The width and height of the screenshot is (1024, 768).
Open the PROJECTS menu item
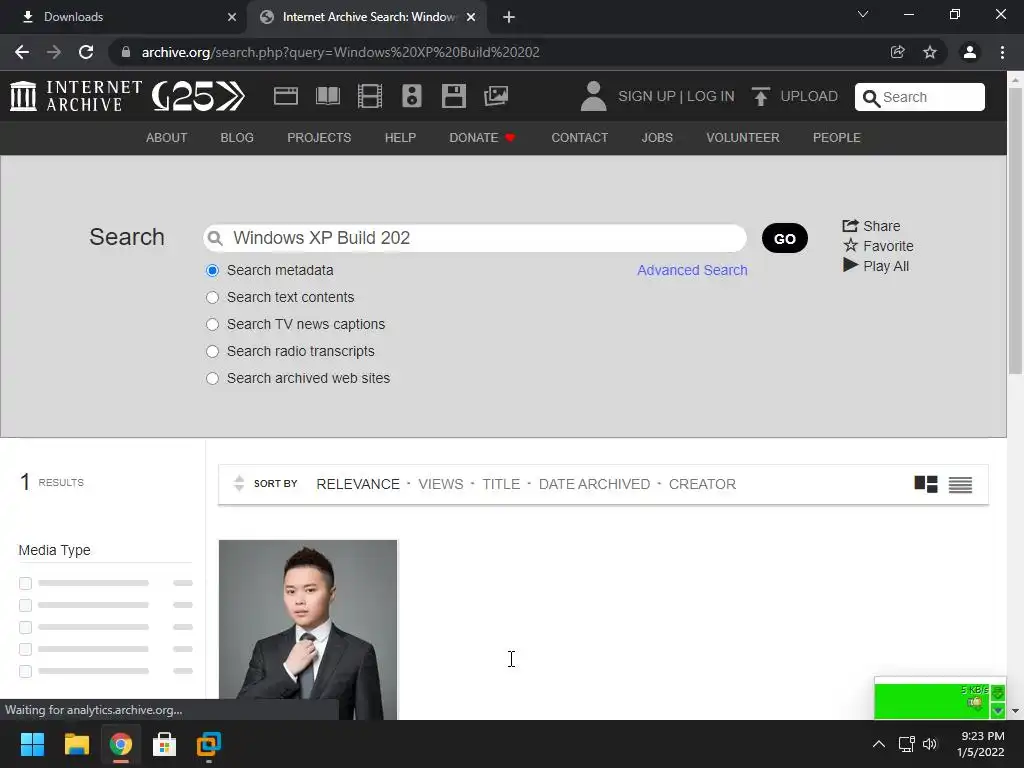click(x=319, y=138)
